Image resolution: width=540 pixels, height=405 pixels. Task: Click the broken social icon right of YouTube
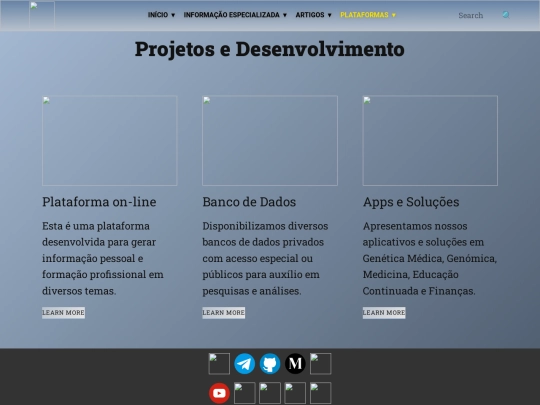tap(245, 393)
